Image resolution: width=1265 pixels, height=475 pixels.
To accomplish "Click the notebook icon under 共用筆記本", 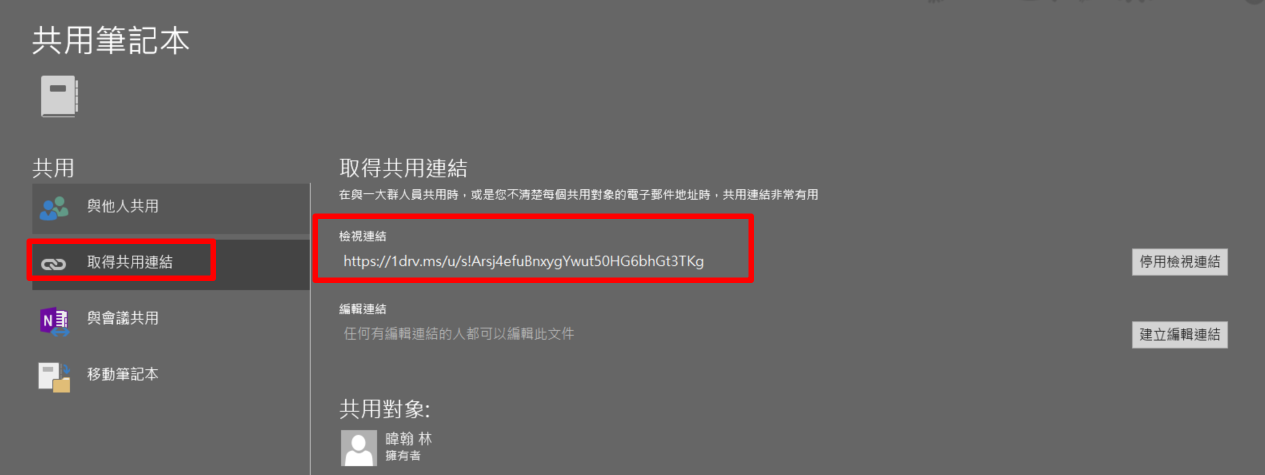I will pyautogui.click(x=59, y=98).
